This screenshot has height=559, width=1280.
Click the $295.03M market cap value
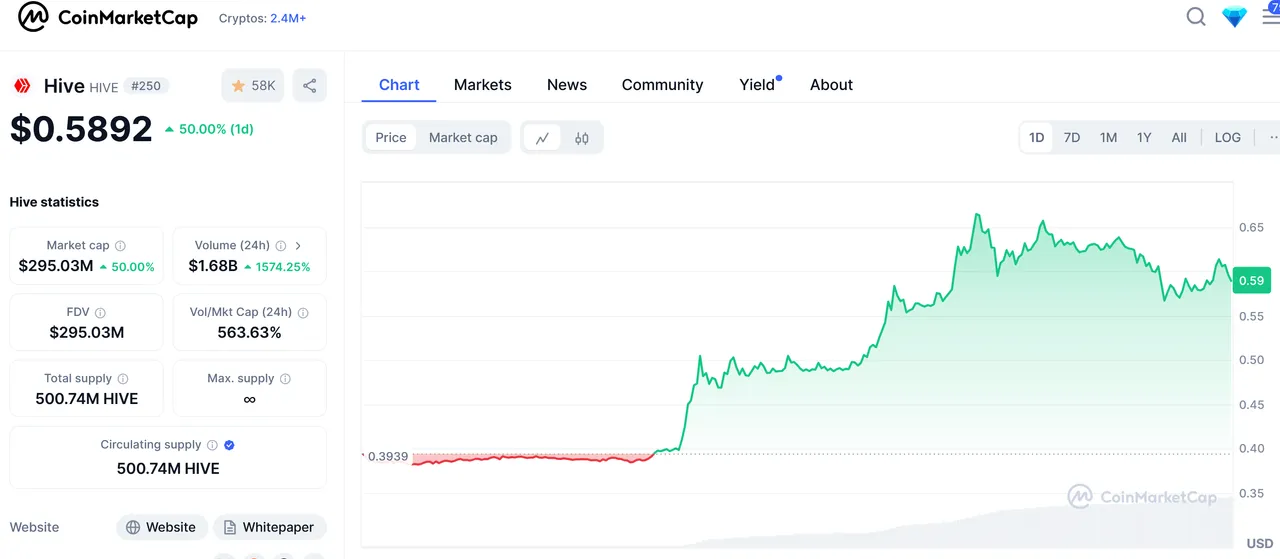coord(56,266)
